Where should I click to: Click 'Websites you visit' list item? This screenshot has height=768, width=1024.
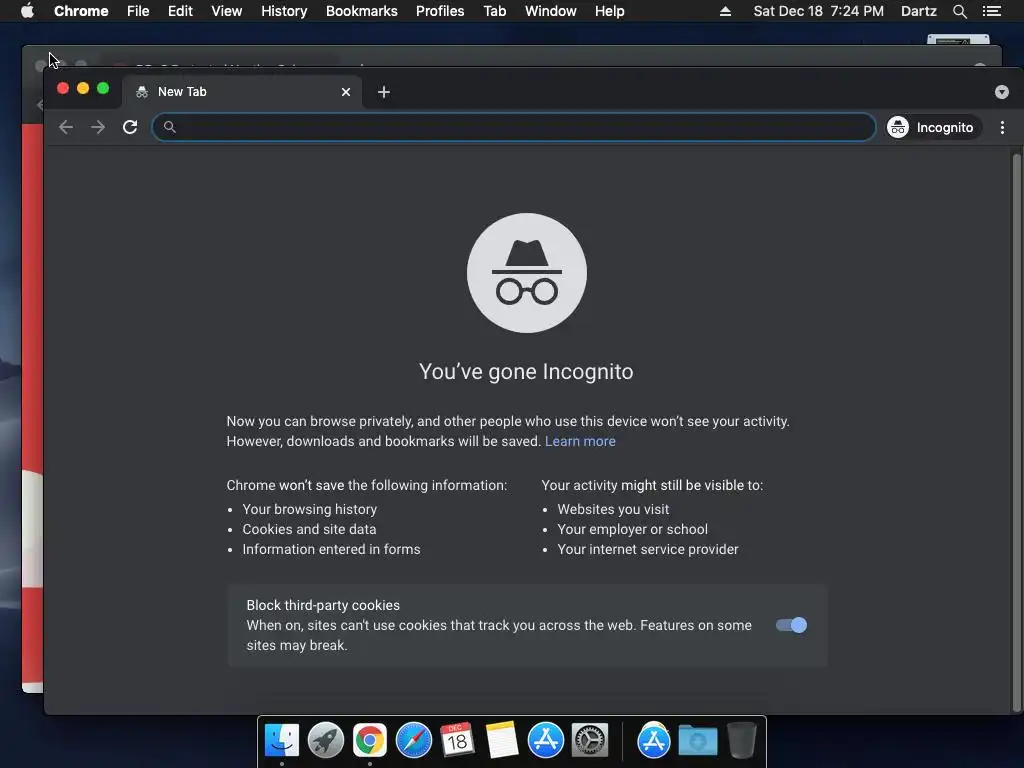613,509
